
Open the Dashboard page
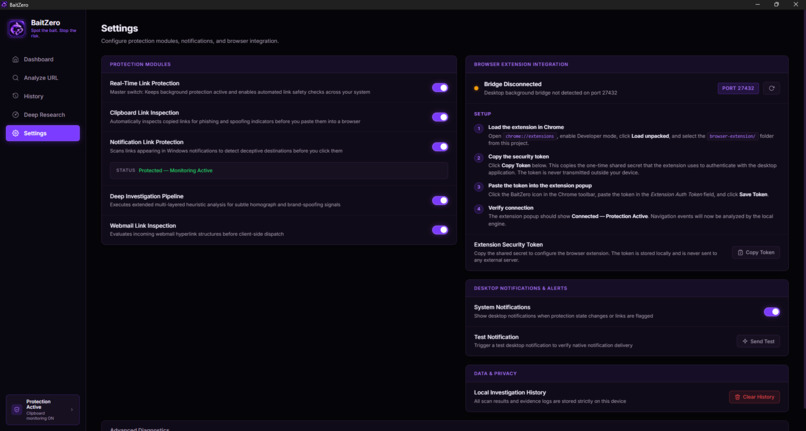coord(43,59)
